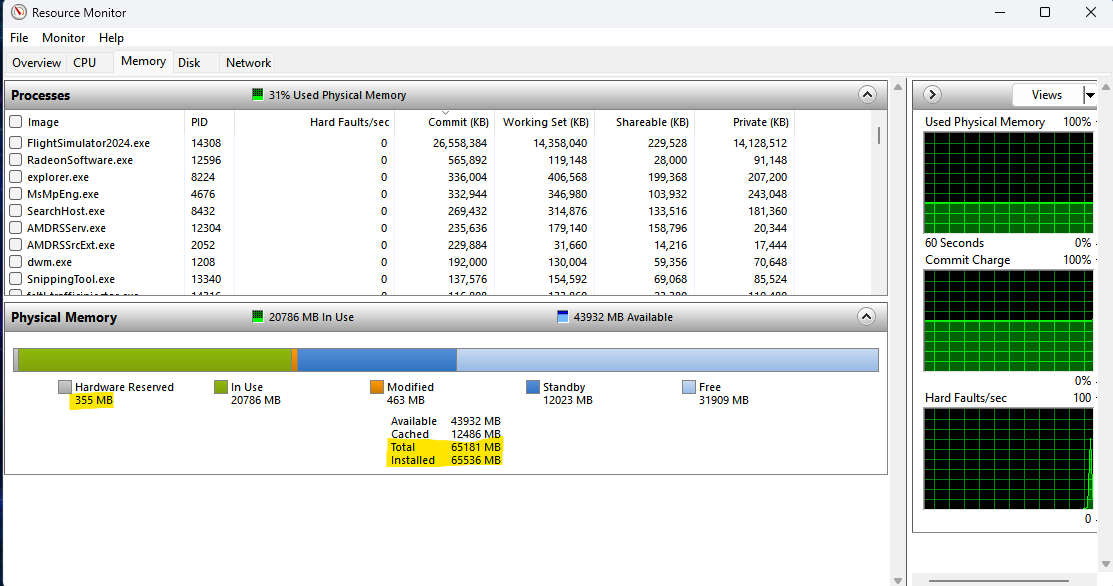Click the Standby blue legend square
This screenshot has height=586, width=1113.
point(533,387)
